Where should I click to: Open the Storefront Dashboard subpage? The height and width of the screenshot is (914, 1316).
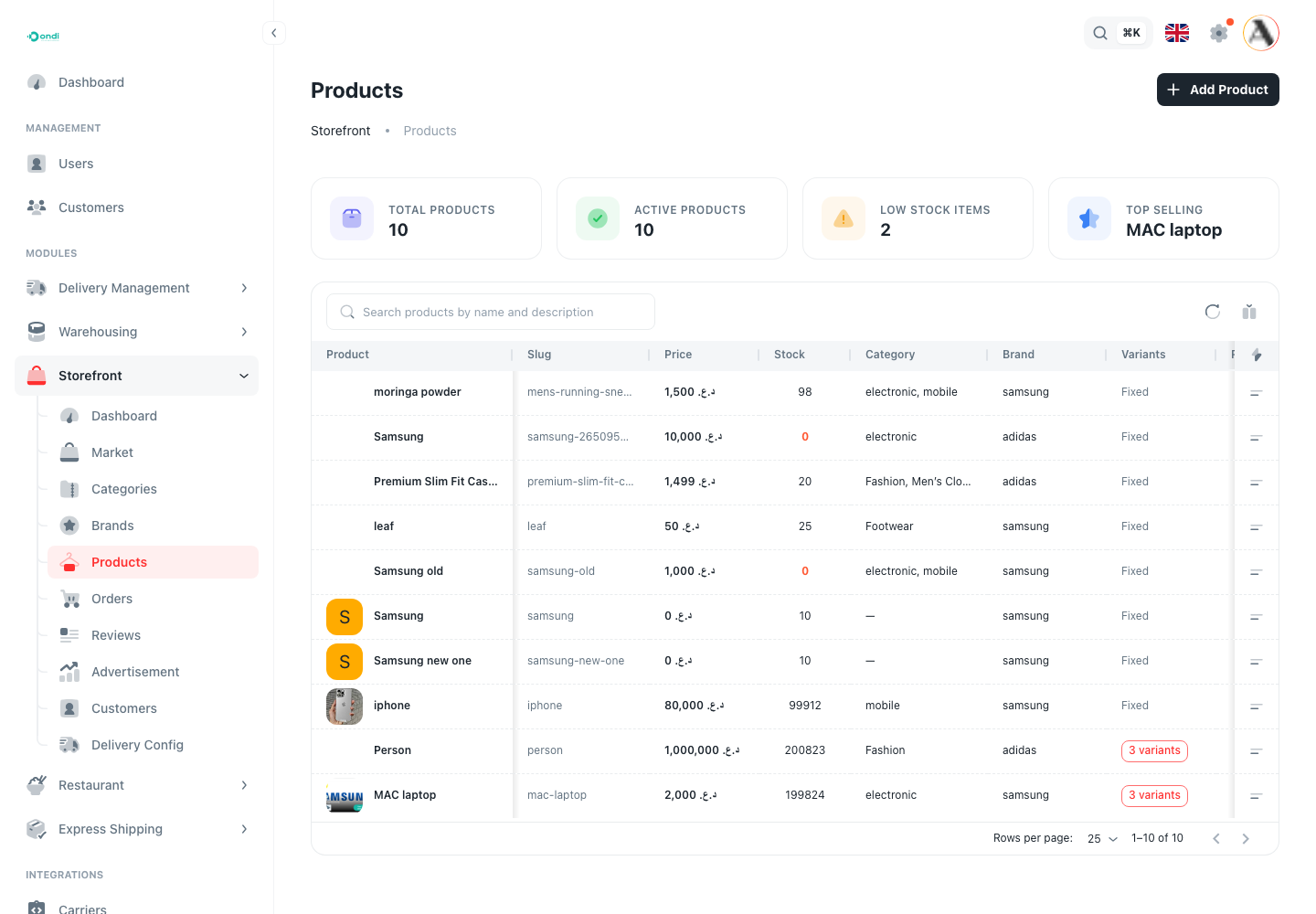coord(153,416)
